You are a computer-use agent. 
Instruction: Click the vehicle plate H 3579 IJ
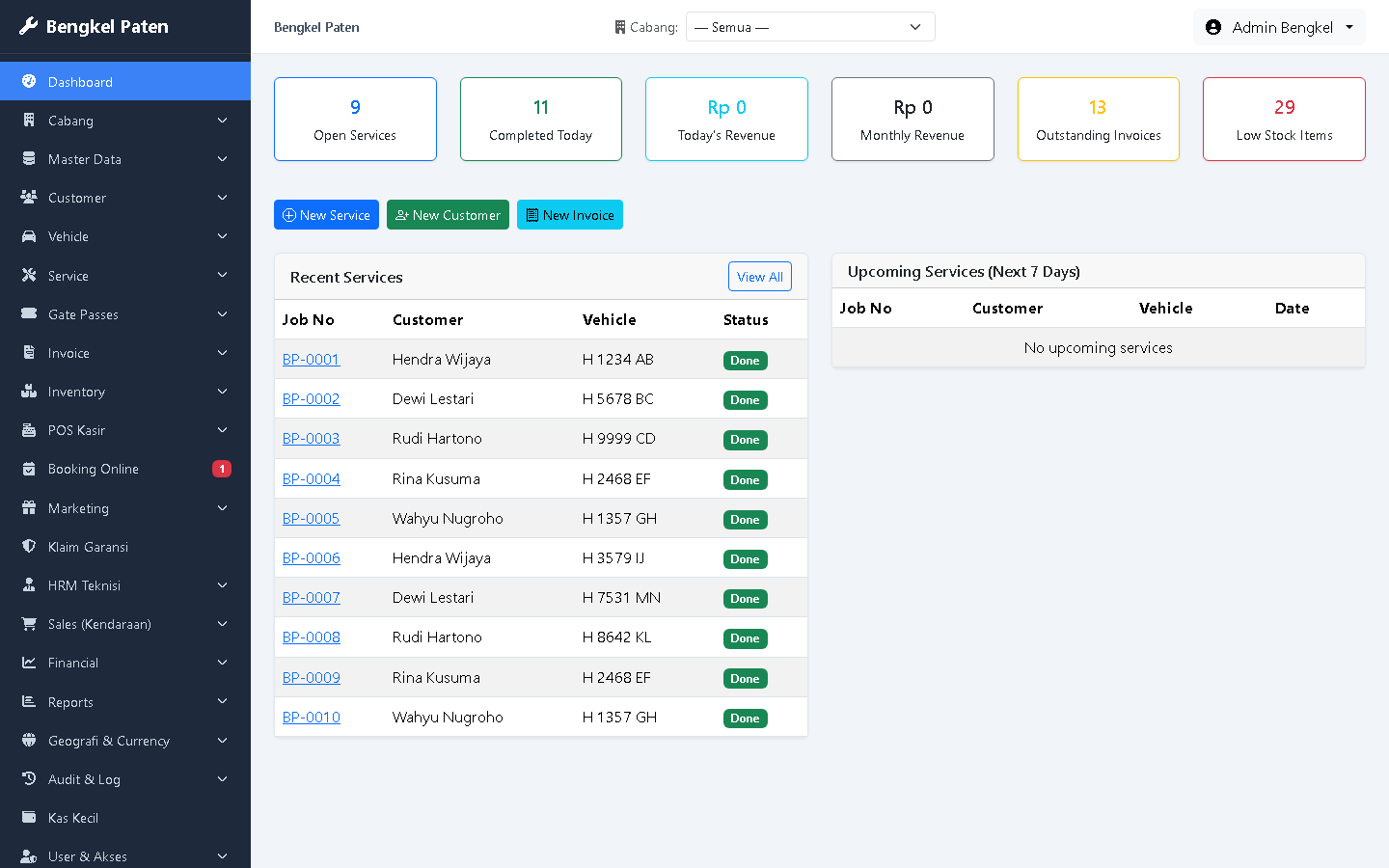pyautogui.click(x=613, y=558)
